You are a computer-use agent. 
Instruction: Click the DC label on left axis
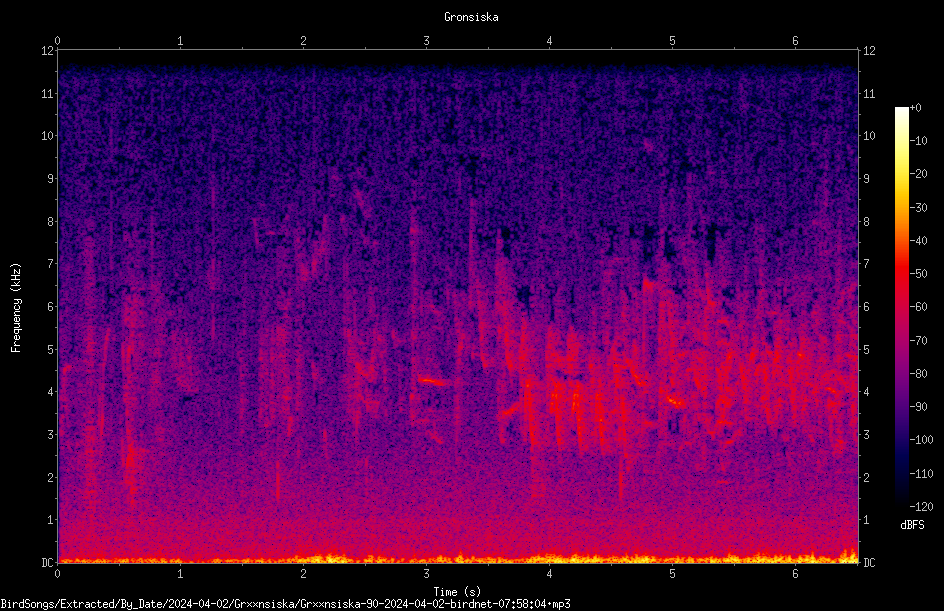coord(47,562)
